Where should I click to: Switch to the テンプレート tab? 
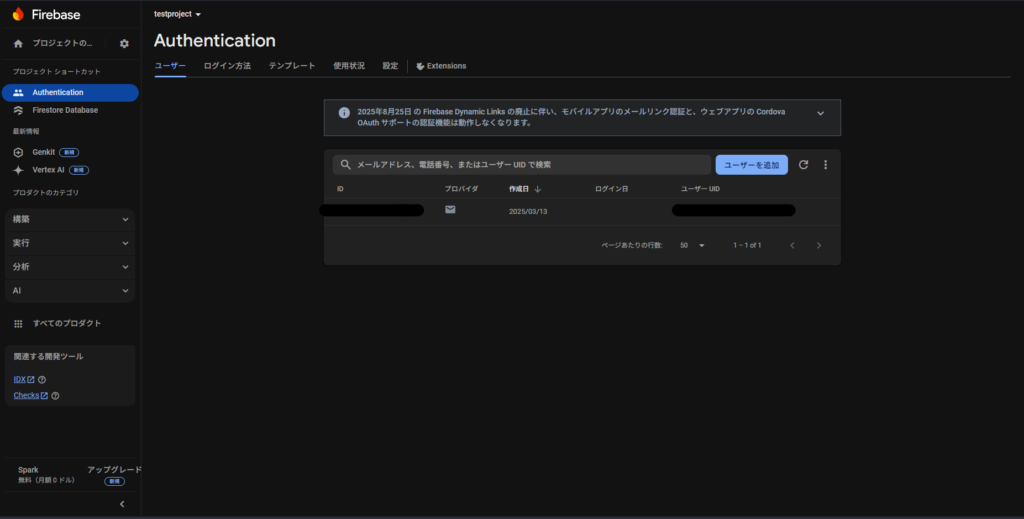pos(292,66)
